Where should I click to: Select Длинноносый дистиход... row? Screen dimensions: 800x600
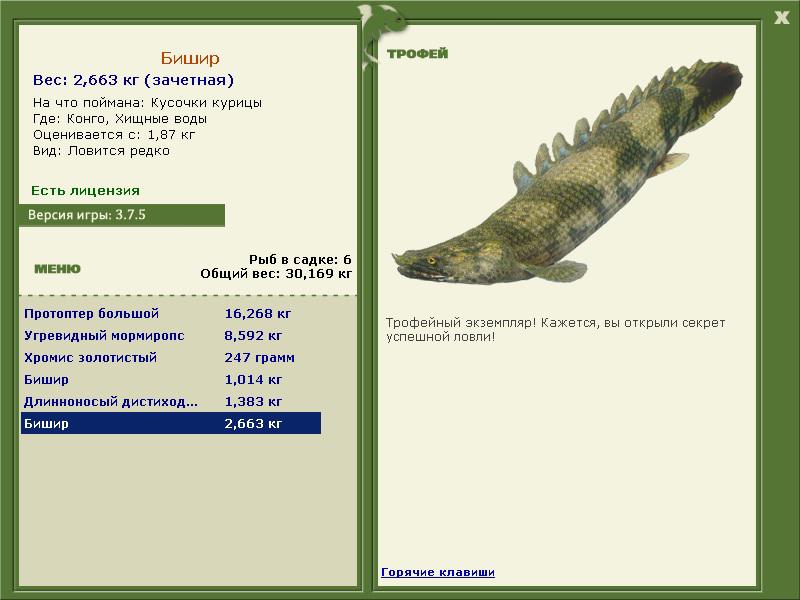[171, 401]
